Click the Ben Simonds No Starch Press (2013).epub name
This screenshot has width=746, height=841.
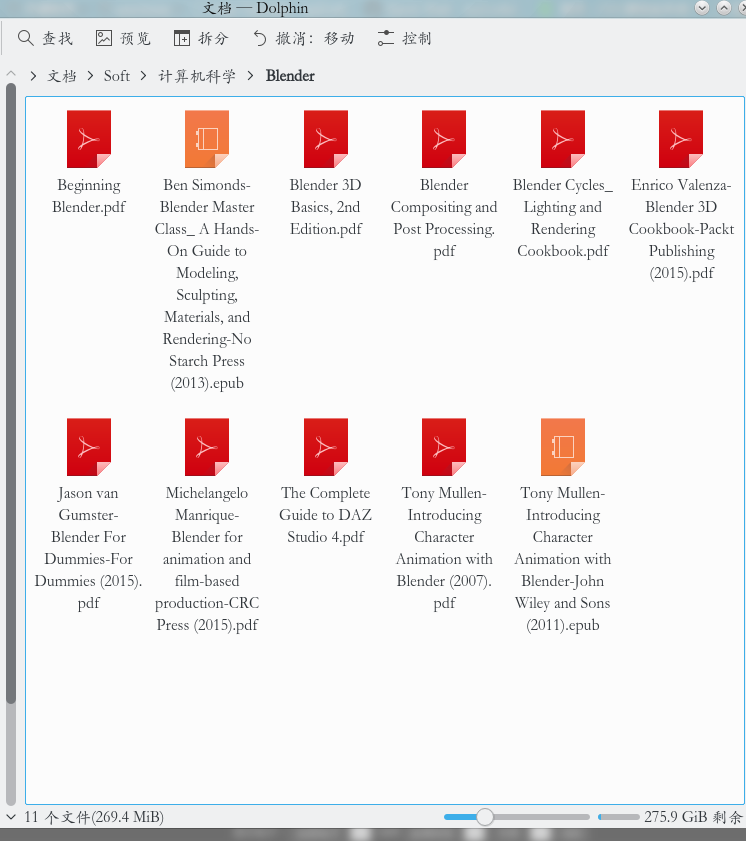click(x=207, y=284)
